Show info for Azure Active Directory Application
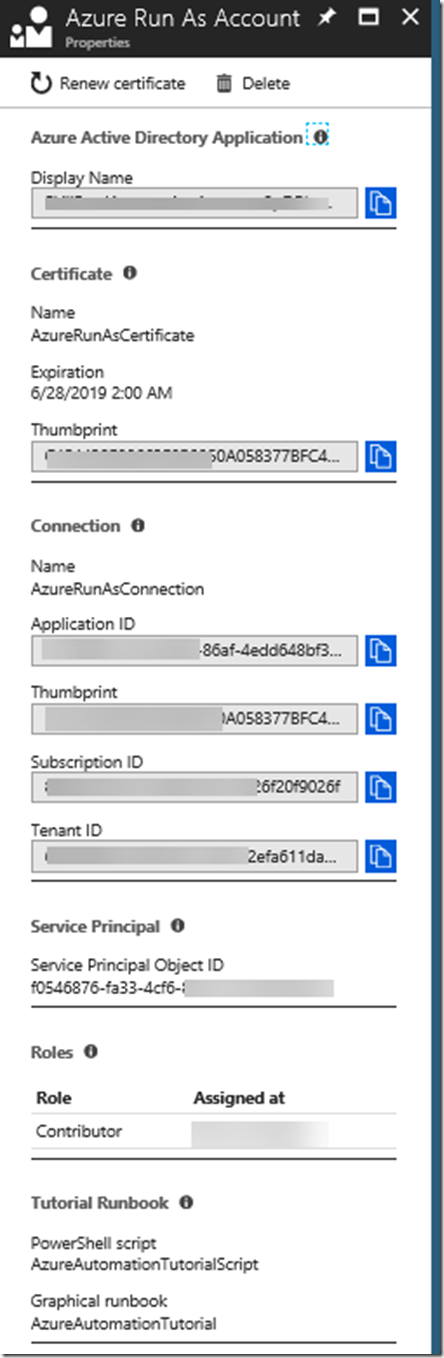 (319, 136)
